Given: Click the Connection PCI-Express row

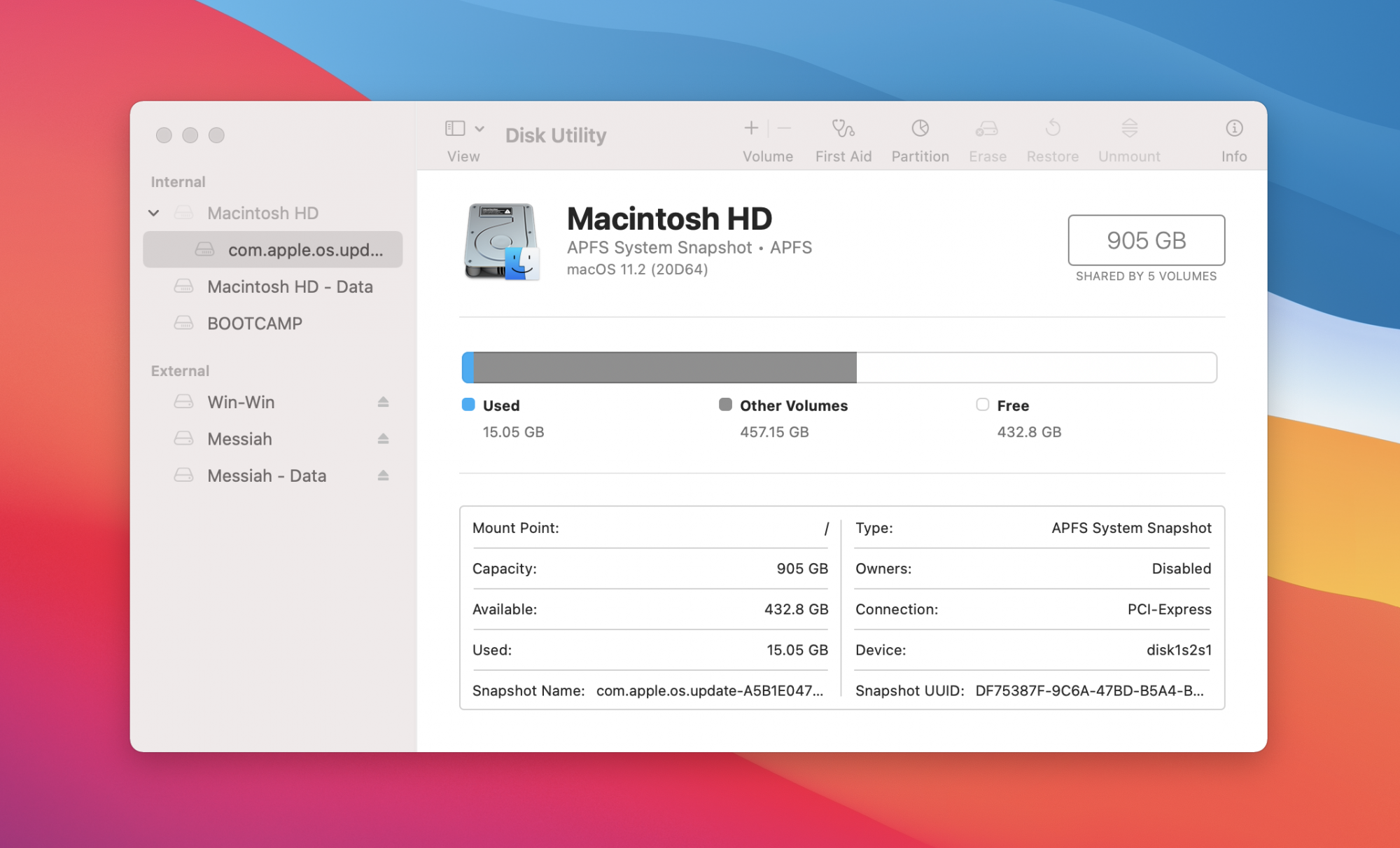Looking at the screenshot, I should [x=1033, y=609].
